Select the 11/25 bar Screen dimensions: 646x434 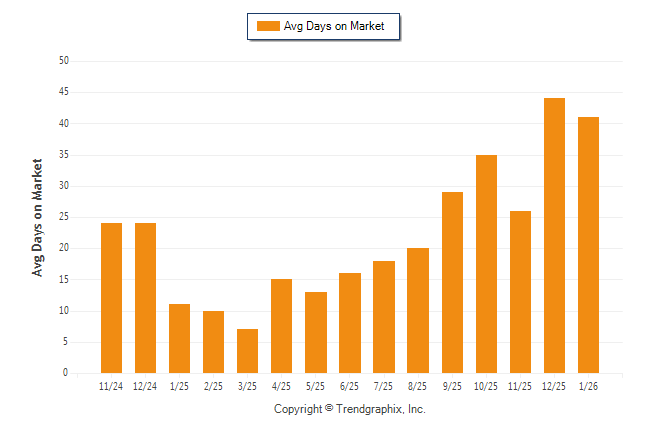(520, 292)
